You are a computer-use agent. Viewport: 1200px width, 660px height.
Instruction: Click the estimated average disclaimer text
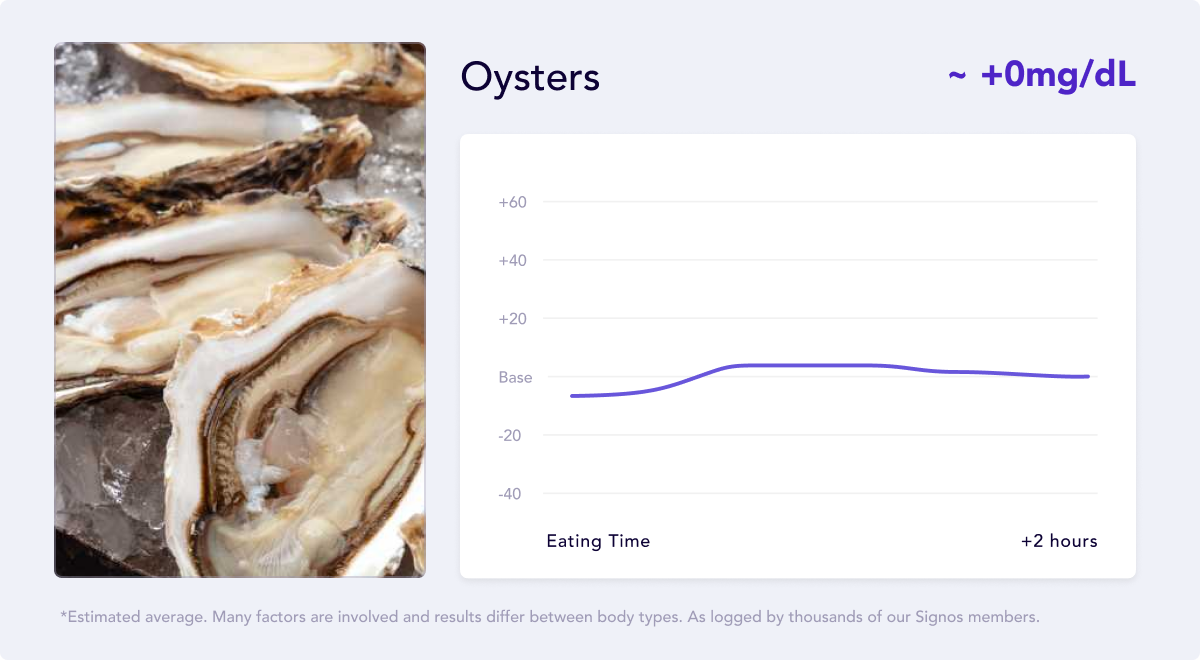[550, 617]
